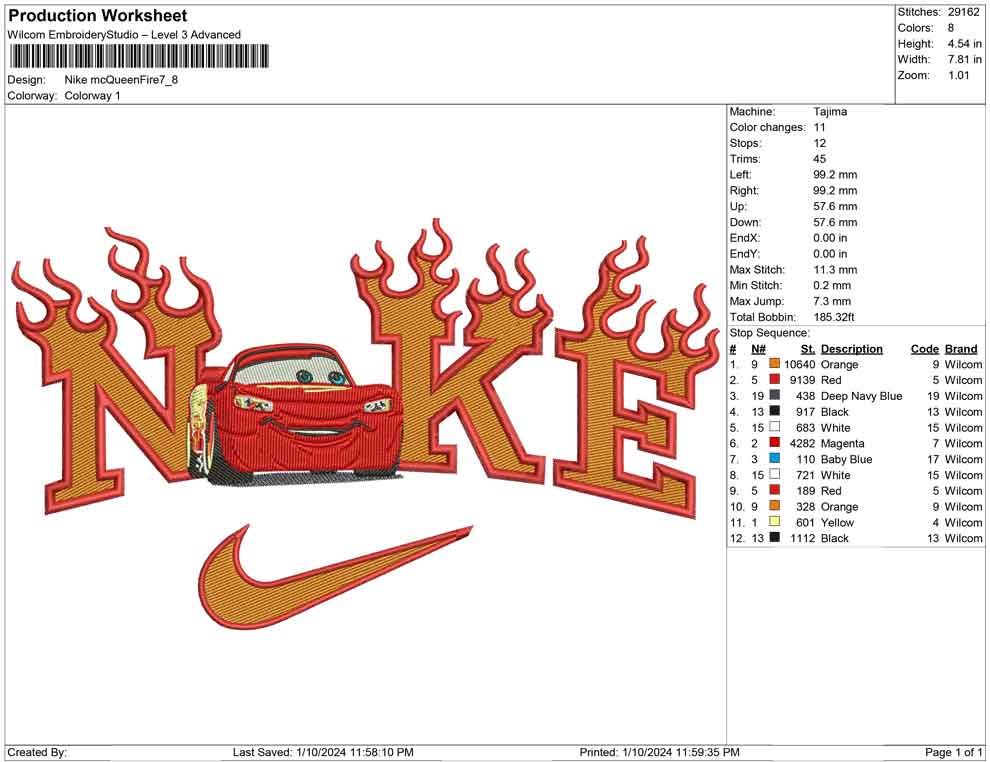Click the Nike swoosh in the design

coord(335,578)
